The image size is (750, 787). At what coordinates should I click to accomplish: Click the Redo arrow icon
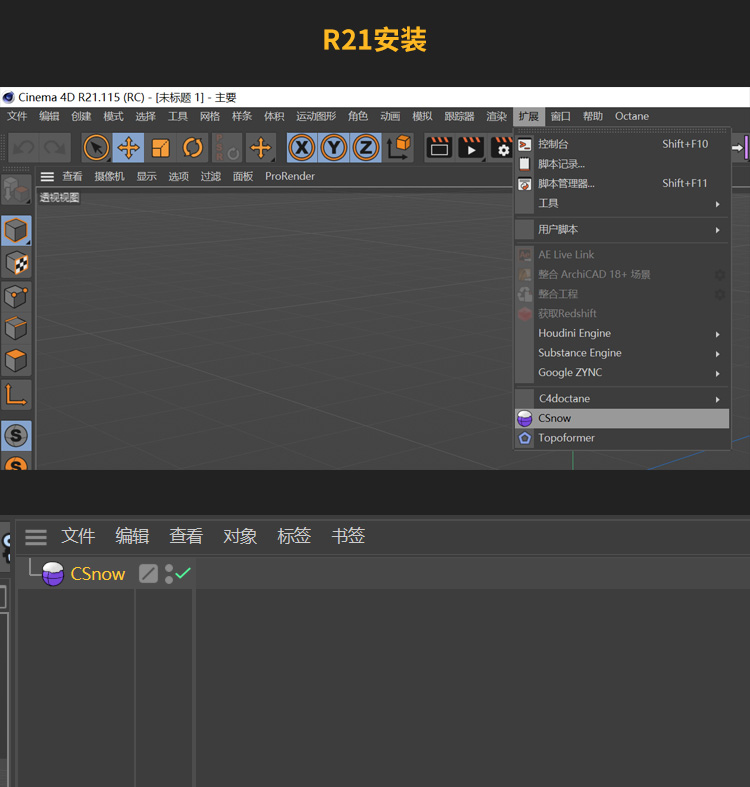pos(55,148)
